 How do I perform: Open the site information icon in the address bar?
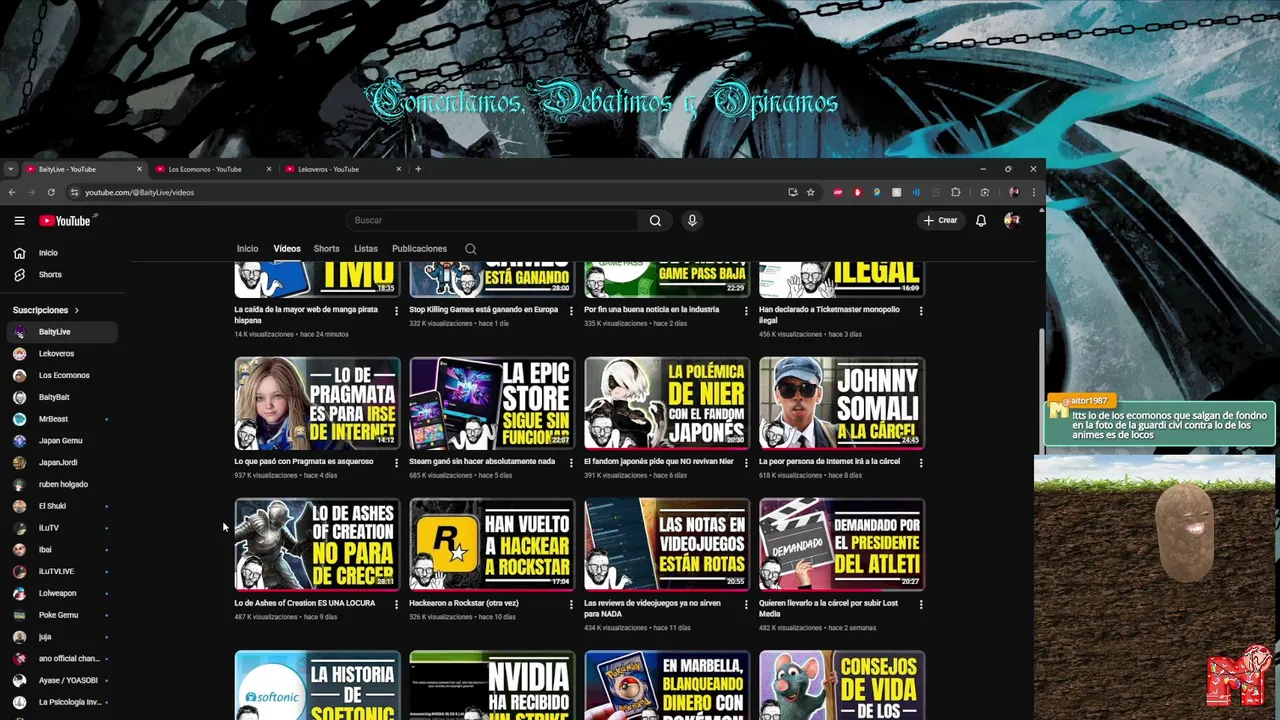click(x=74, y=192)
